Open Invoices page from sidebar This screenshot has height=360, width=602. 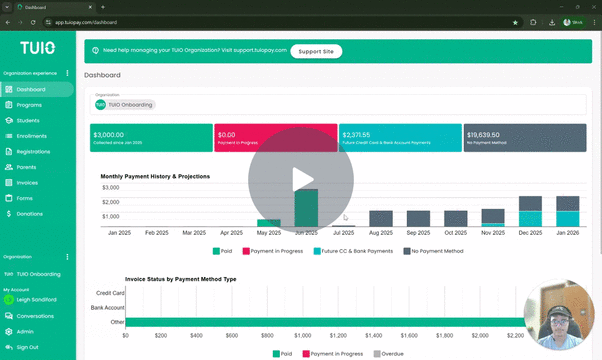[27, 183]
